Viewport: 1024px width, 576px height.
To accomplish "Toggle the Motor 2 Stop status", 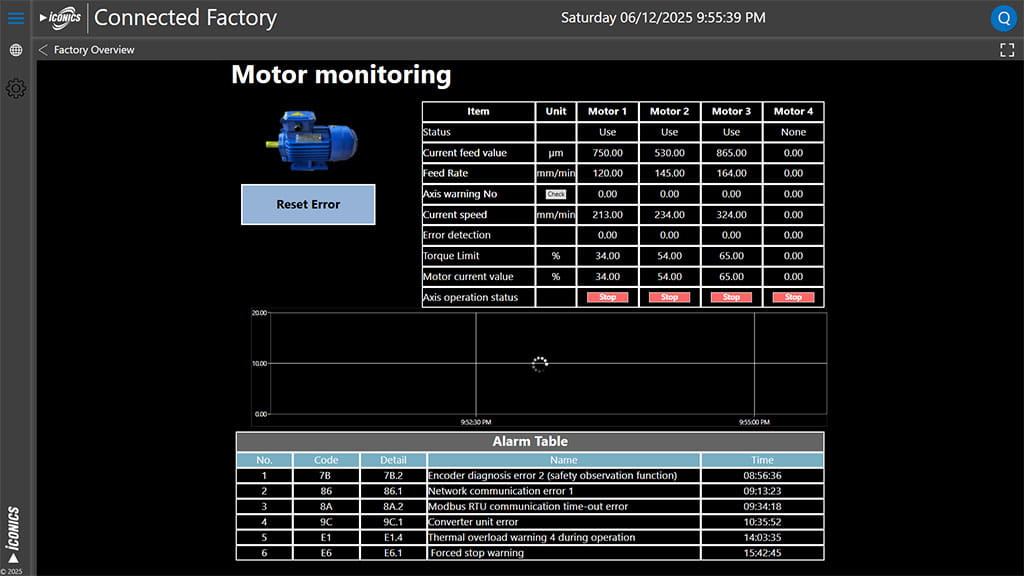I will [669, 297].
